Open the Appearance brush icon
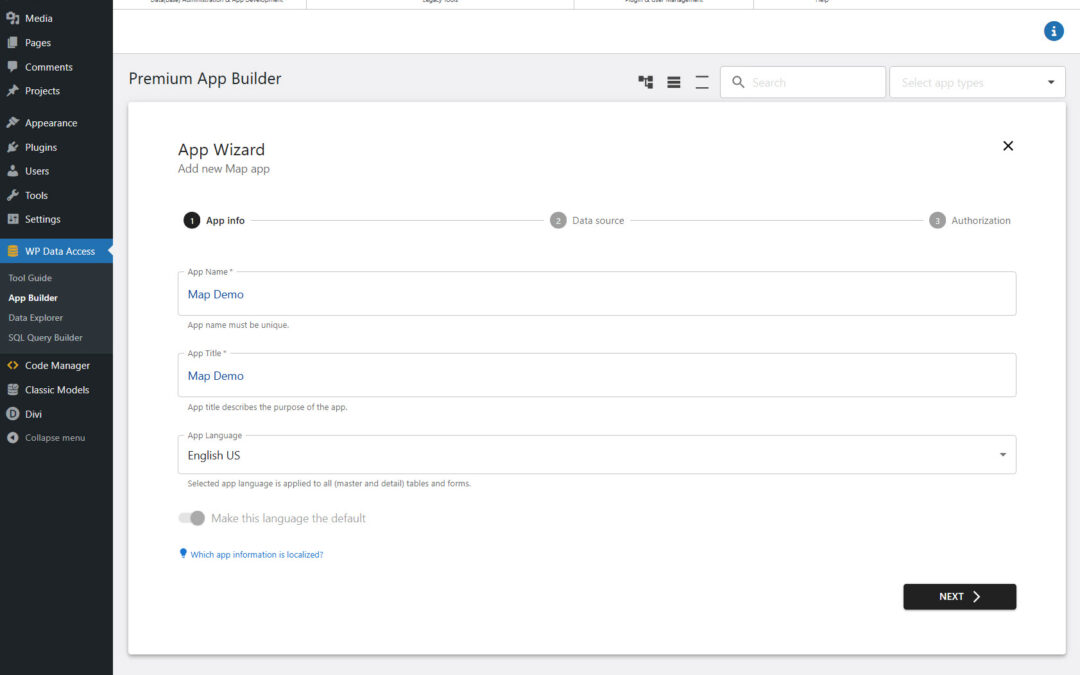 (x=12, y=123)
